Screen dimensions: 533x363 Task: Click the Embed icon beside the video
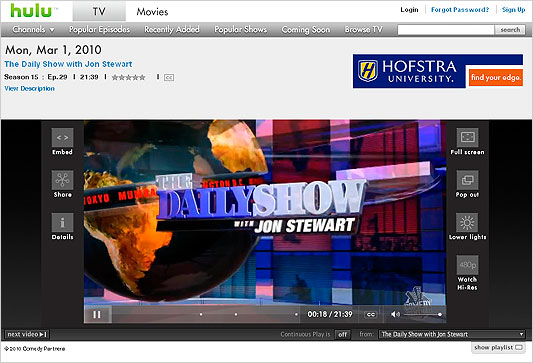coord(62,137)
